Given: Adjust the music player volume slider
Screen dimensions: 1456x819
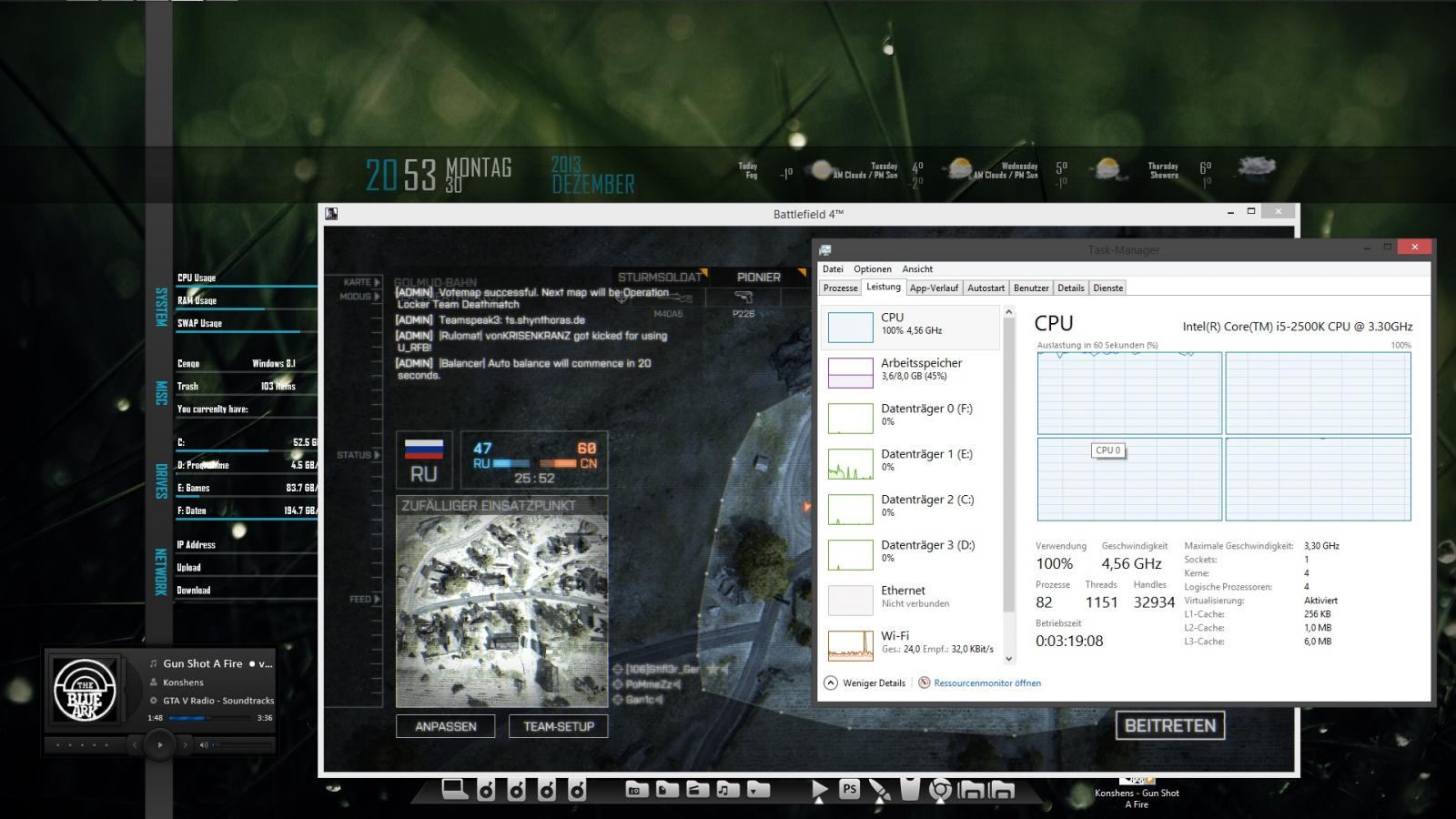Looking at the screenshot, I should [242, 744].
